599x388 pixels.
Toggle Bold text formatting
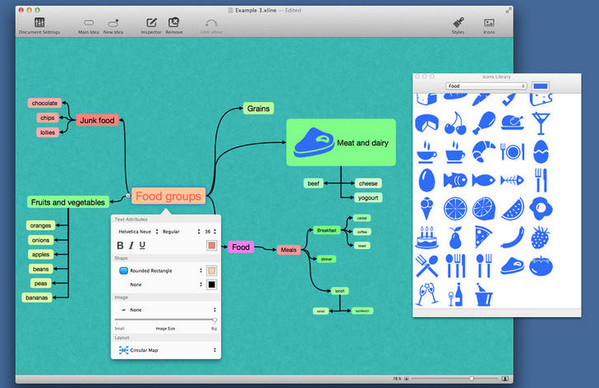coord(120,246)
